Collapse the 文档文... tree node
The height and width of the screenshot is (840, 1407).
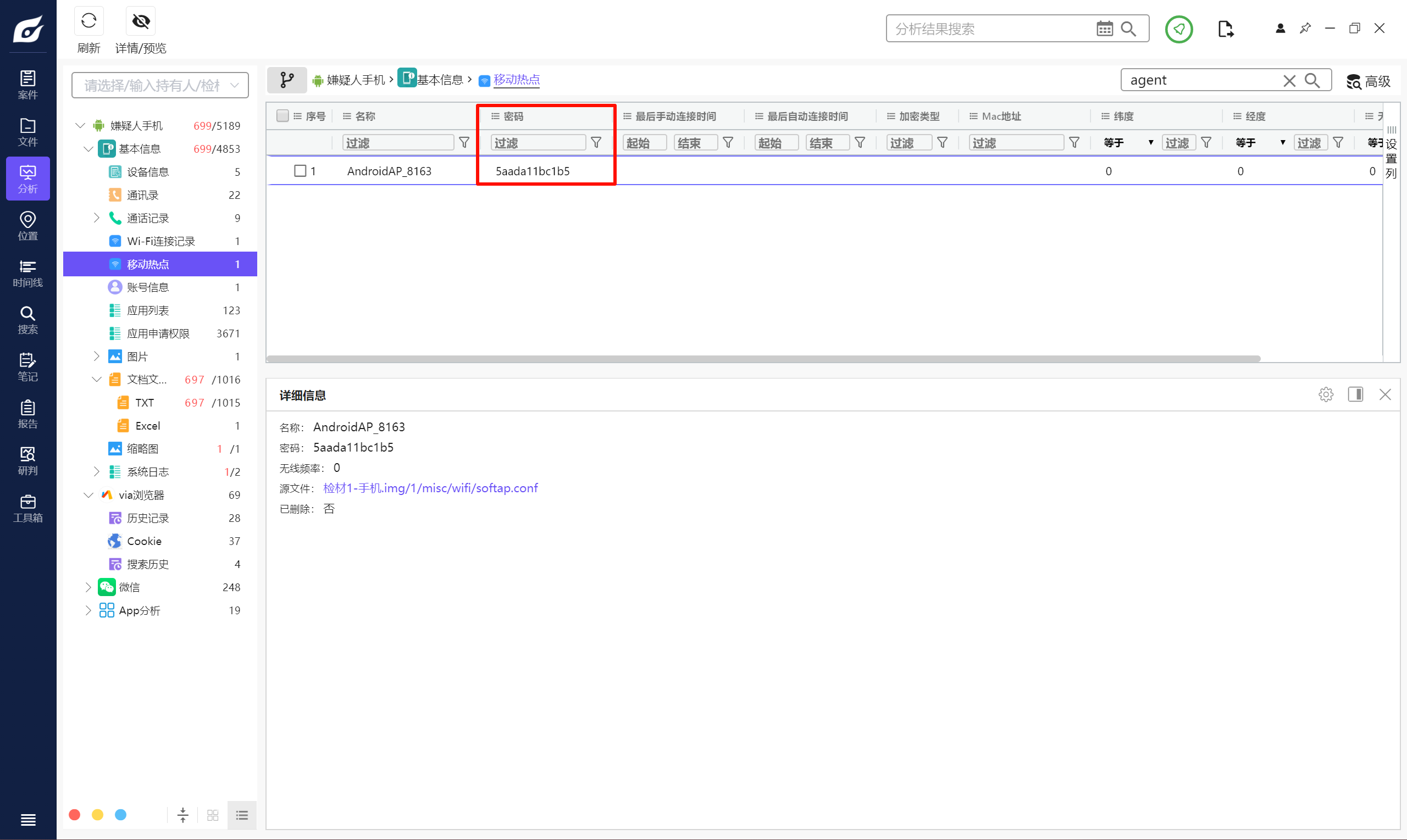(96, 380)
